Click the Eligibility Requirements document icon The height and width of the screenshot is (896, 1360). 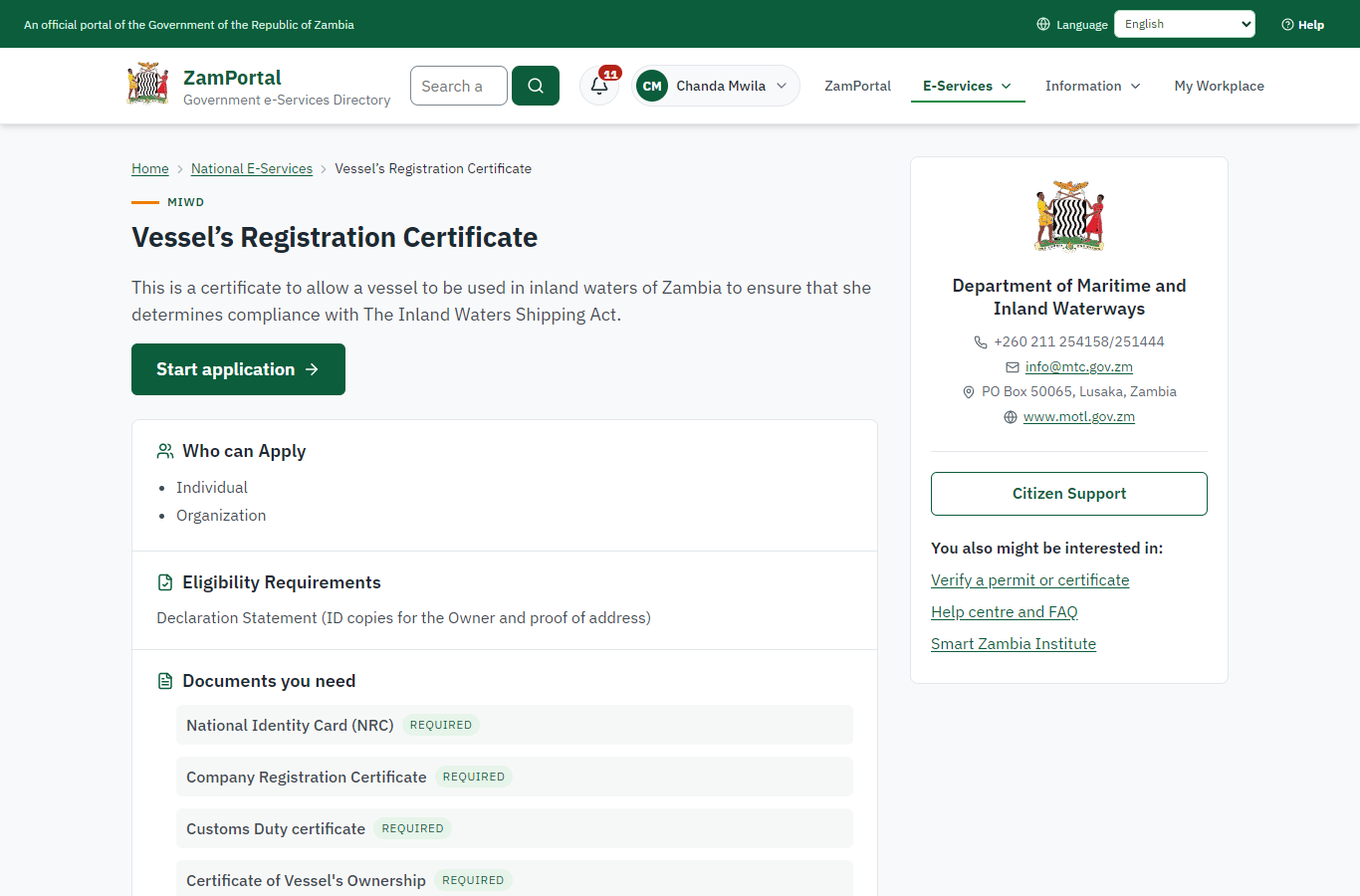click(165, 582)
